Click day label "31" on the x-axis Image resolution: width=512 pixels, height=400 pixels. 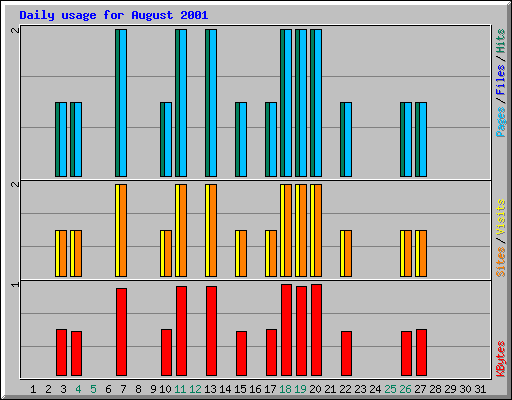(480, 389)
